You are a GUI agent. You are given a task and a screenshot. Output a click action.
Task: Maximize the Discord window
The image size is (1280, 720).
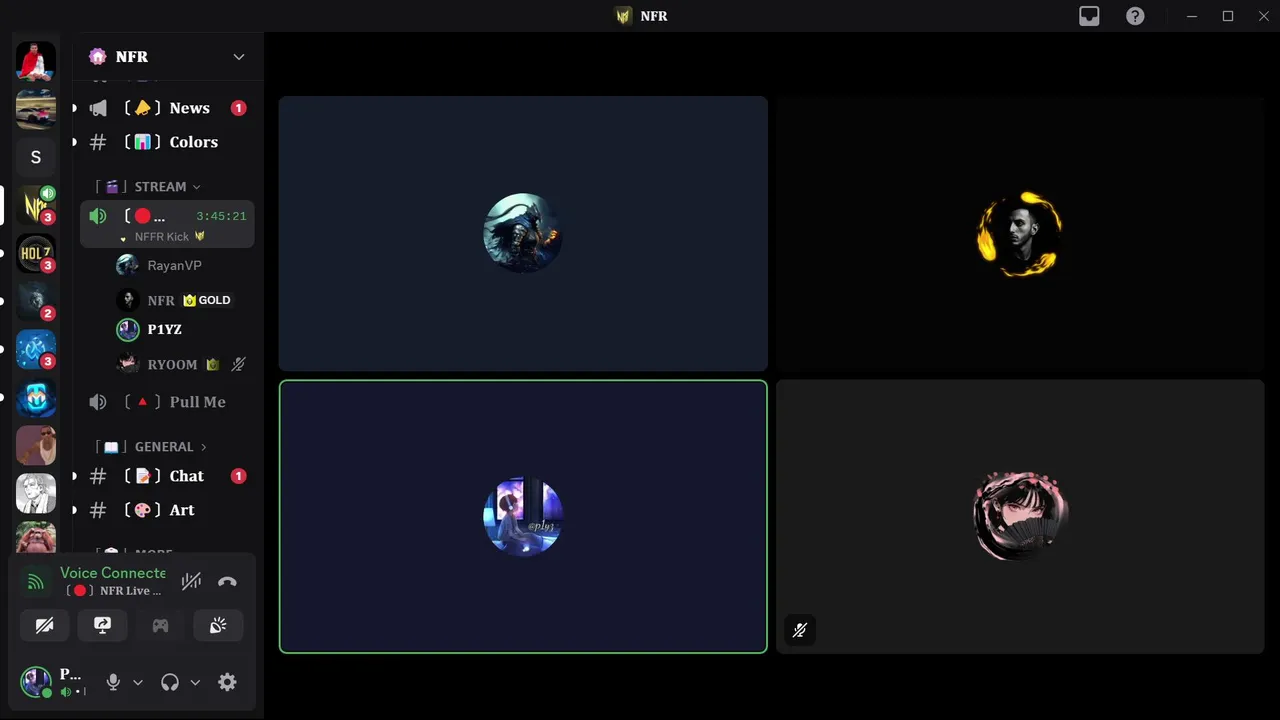tap(1228, 16)
